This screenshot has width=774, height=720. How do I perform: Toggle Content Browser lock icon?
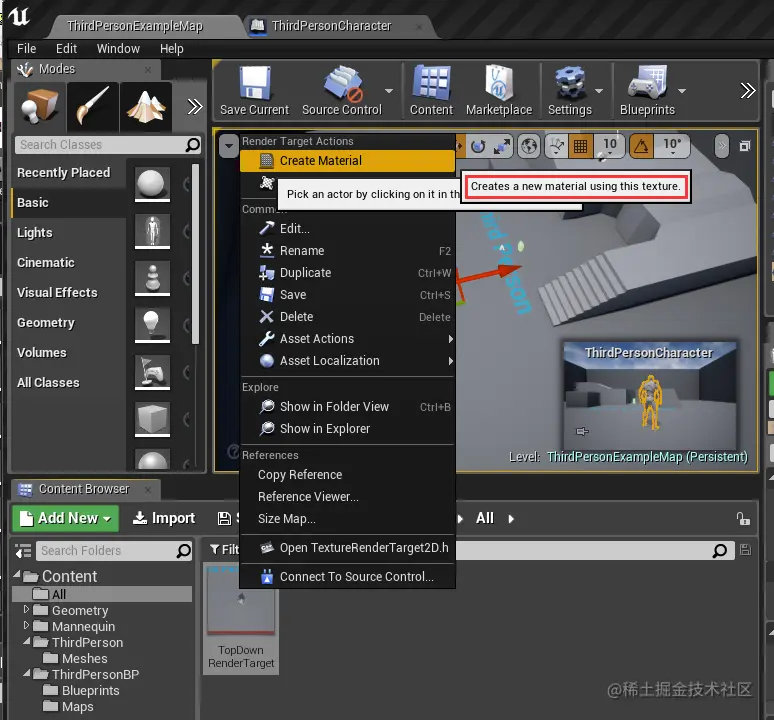click(x=743, y=519)
